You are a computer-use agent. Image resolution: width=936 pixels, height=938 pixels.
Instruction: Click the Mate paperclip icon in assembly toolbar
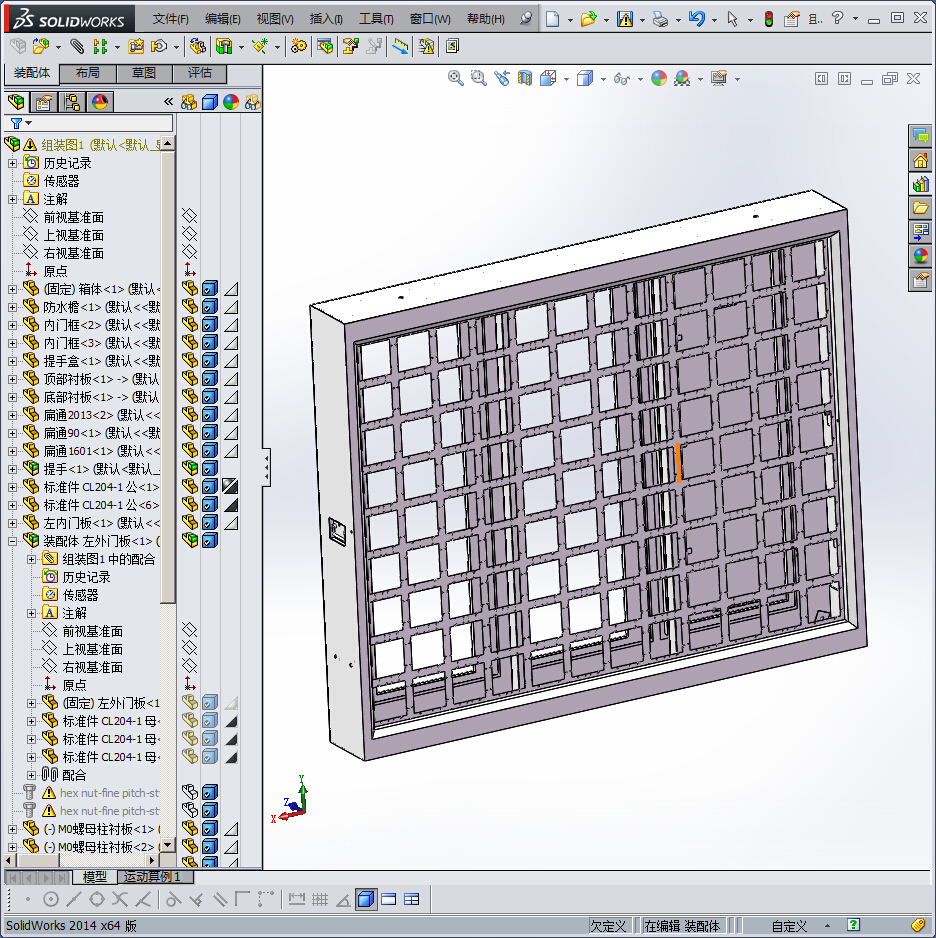click(77, 46)
